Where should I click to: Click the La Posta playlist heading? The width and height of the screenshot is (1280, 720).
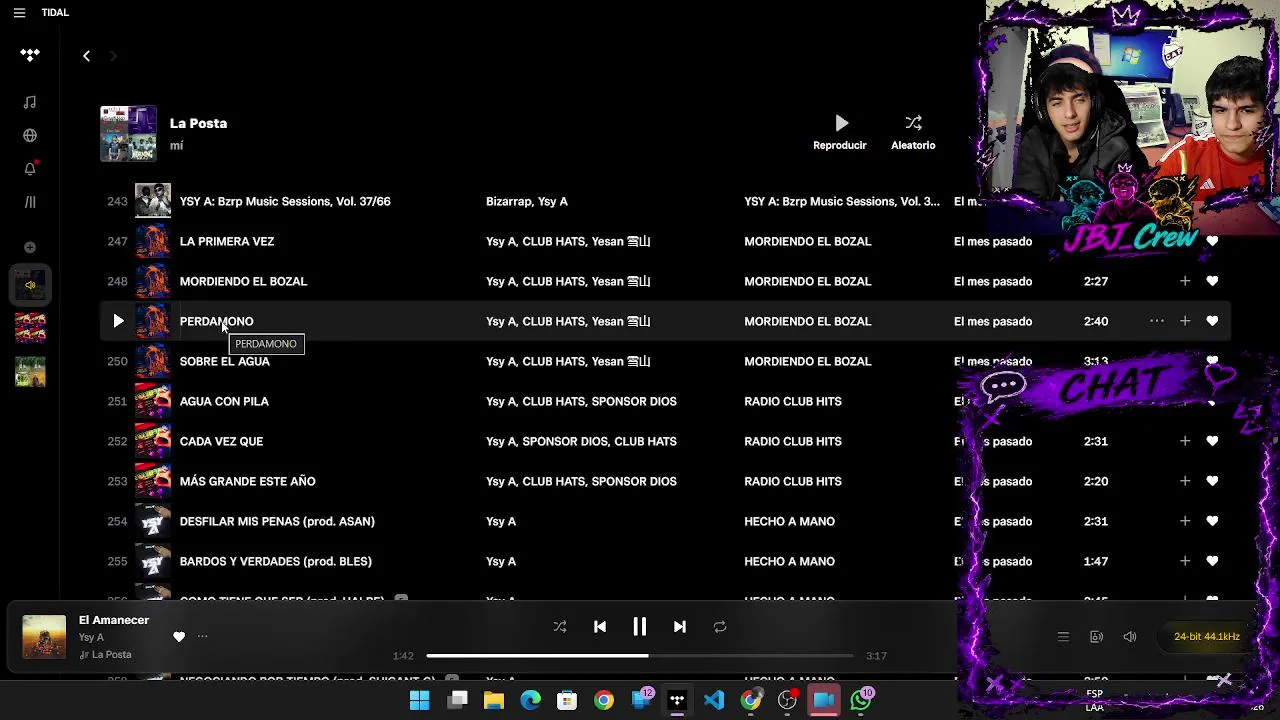point(198,123)
